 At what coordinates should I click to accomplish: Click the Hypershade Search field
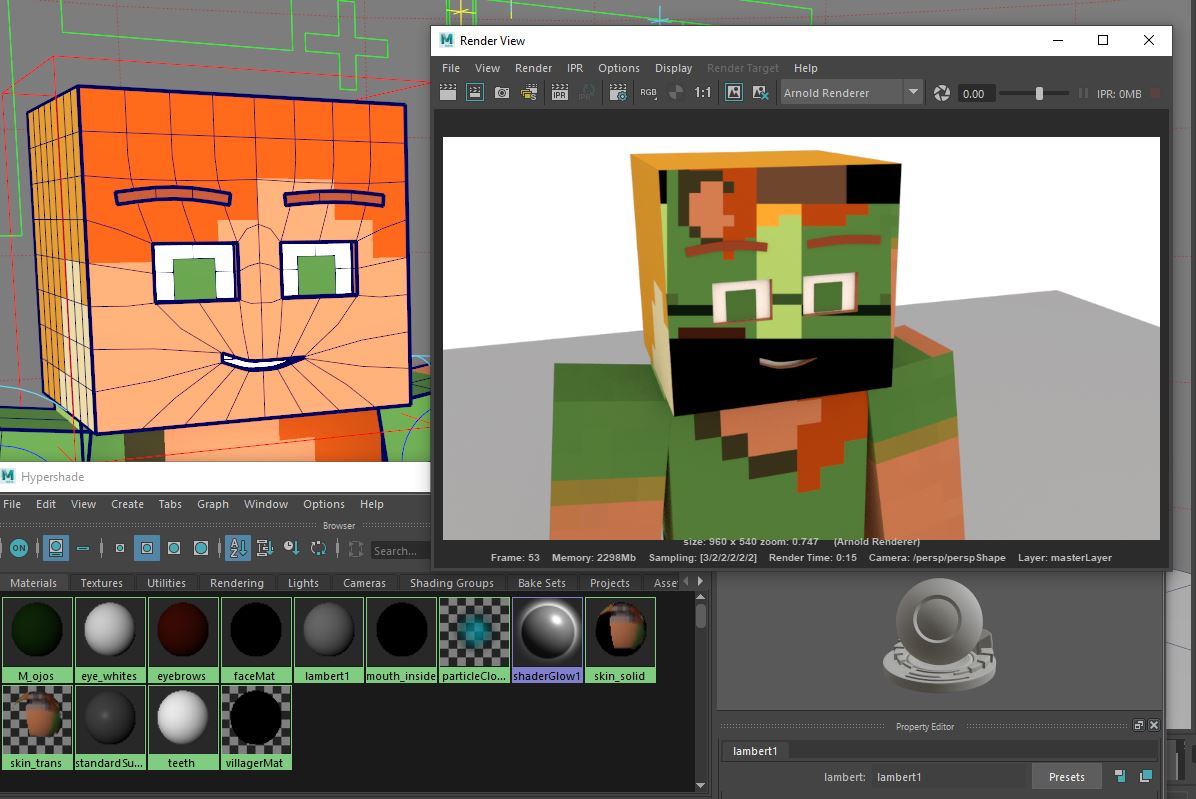click(x=400, y=550)
